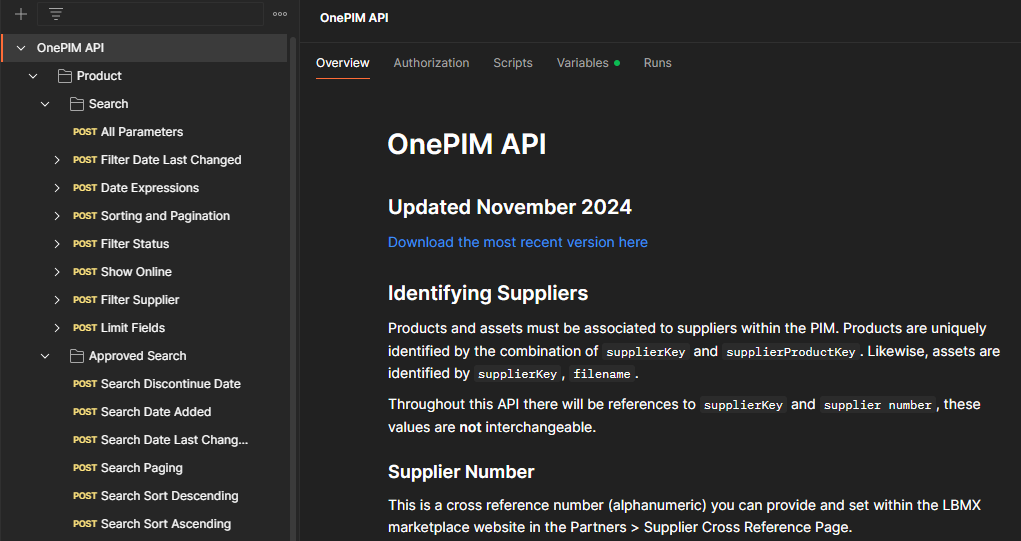
Task: Open the Filter Status request
Action: click(x=120, y=244)
